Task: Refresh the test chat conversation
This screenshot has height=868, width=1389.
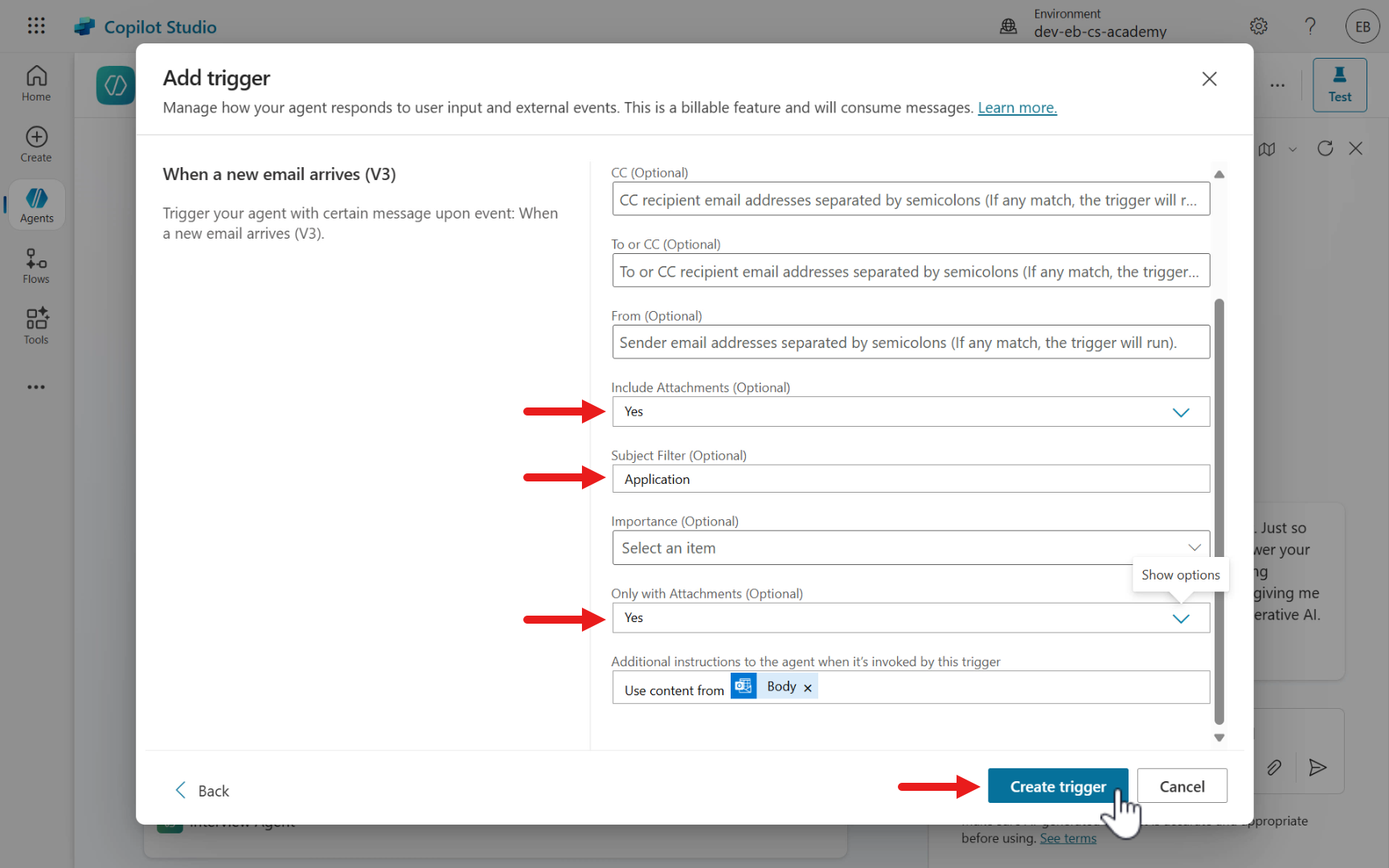Action: point(1325,149)
